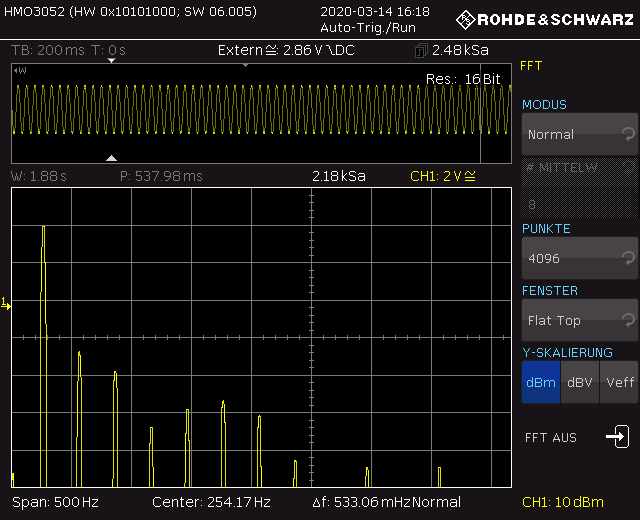Click the Rohde & Schwarz logo
This screenshot has height=520, width=640.
click(x=544, y=19)
